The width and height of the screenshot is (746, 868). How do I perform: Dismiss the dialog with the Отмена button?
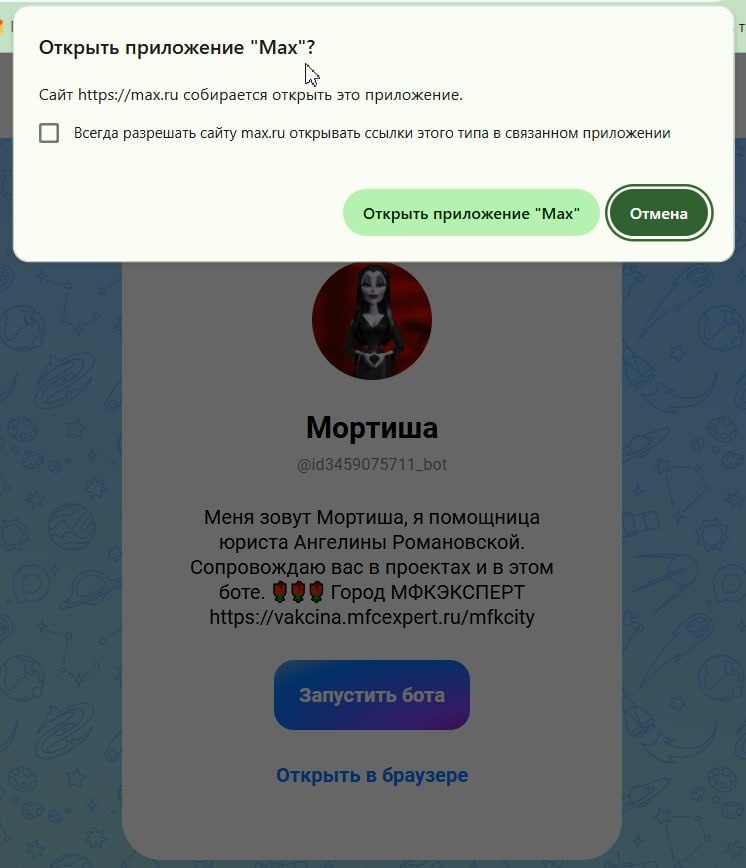tap(659, 213)
